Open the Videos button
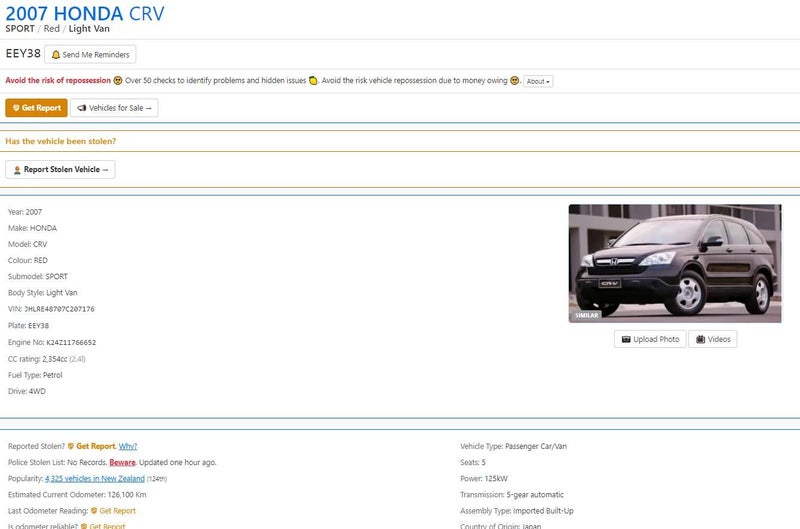This screenshot has width=800, height=529. (x=712, y=339)
